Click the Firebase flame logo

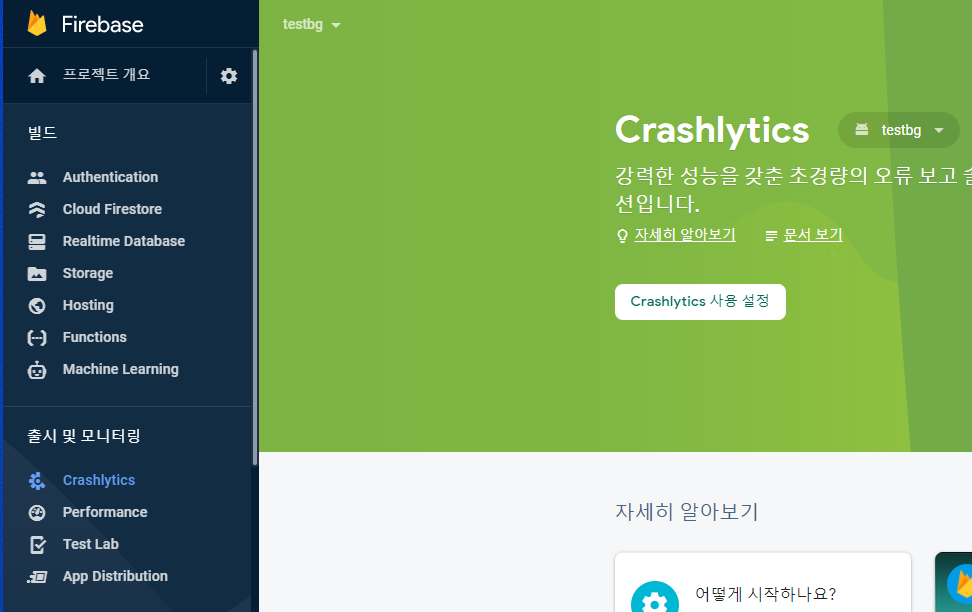pyautogui.click(x=37, y=24)
